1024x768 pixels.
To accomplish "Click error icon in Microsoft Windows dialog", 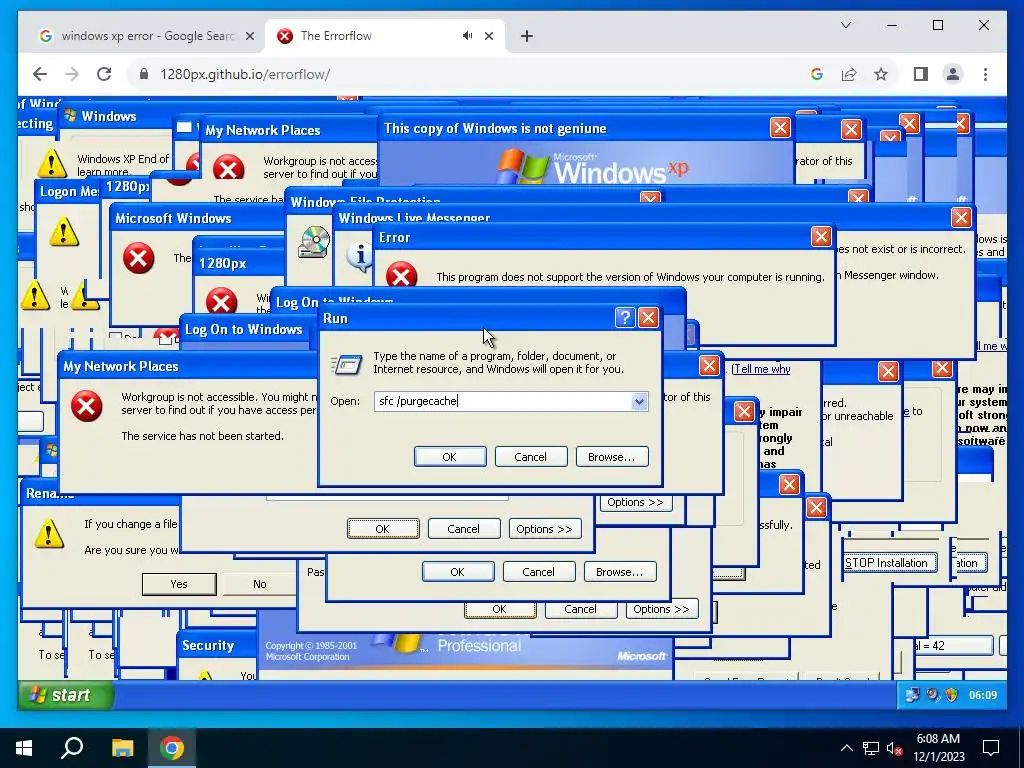I will (138, 259).
